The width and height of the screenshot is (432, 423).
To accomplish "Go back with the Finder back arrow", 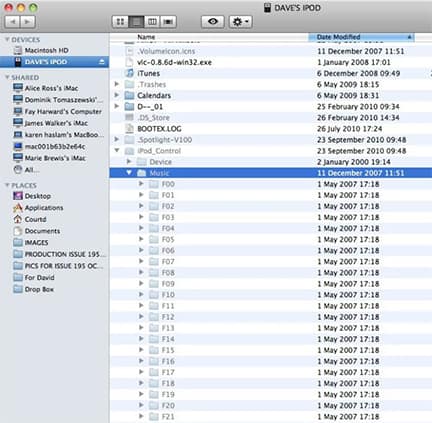I will (12, 22).
